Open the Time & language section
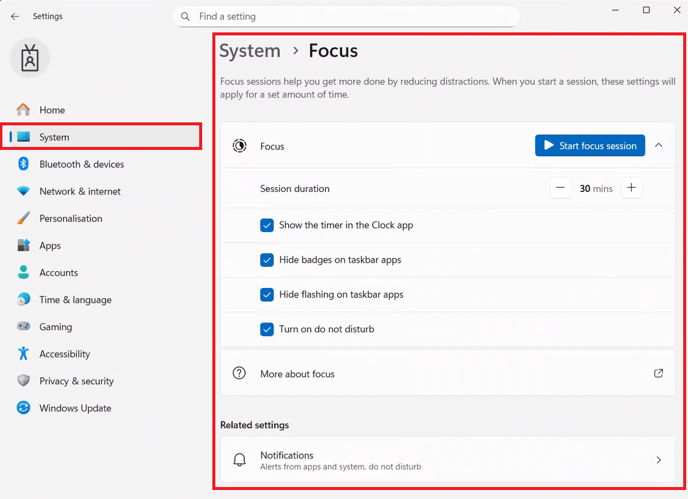The height and width of the screenshot is (499, 688). click(x=75, y=300)
